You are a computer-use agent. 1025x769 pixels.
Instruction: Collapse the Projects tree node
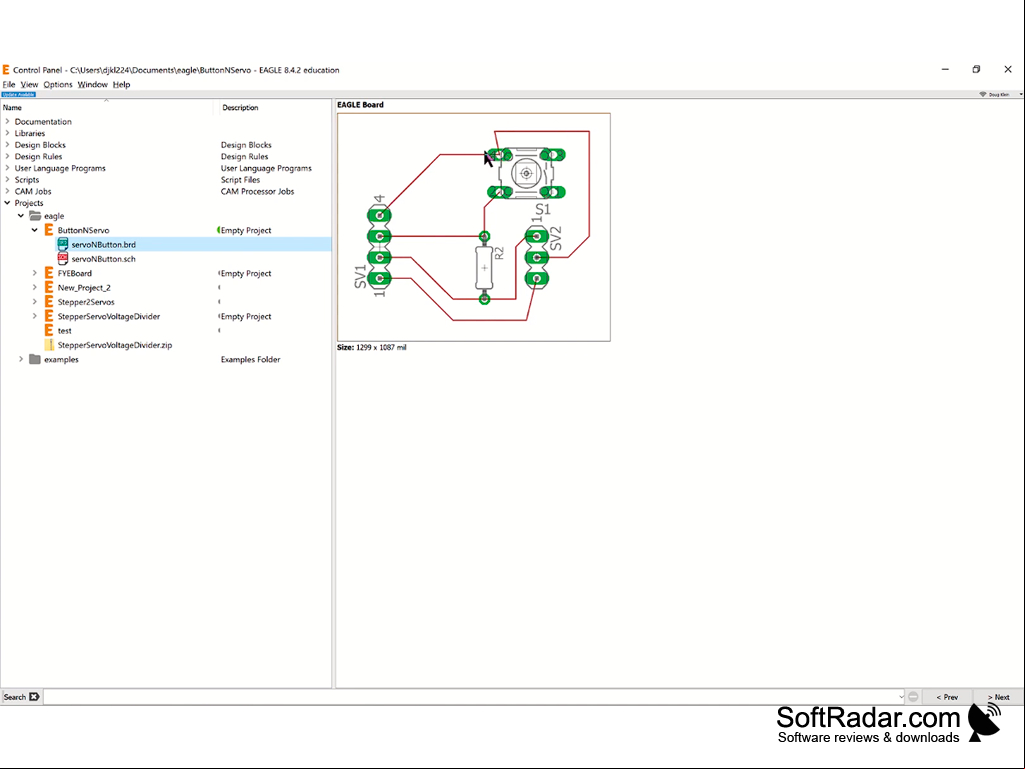click(x=7, y=203)
